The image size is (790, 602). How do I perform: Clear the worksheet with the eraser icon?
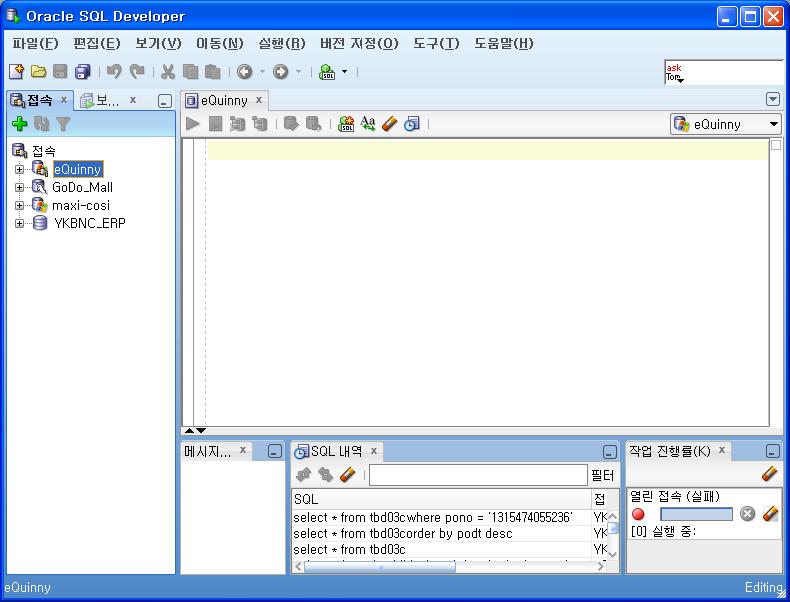click(389, 123)
